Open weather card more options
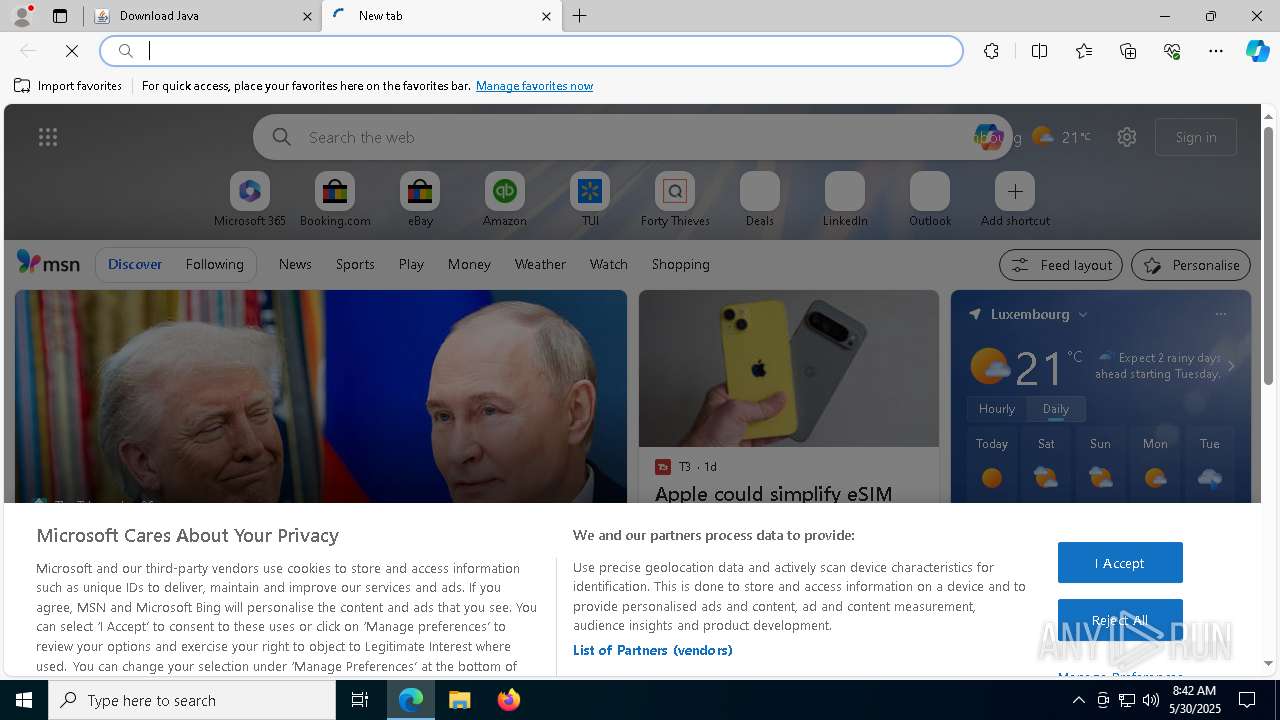1280x720 pixels. [x=1220, y=314]
